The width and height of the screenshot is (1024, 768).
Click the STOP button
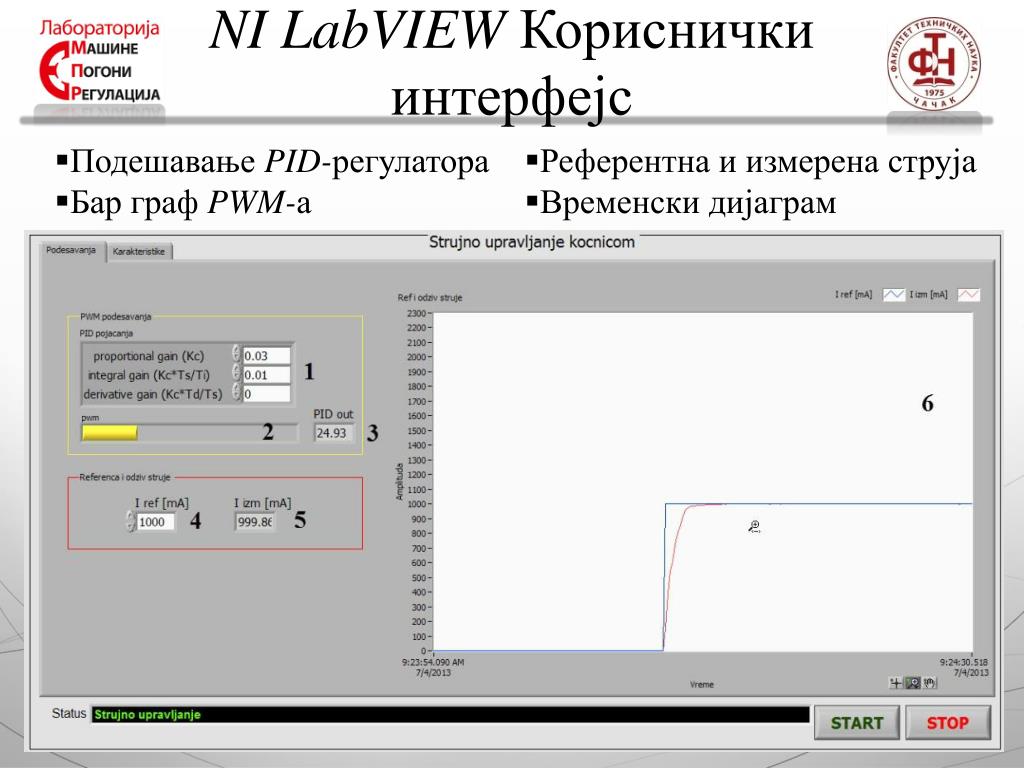(948, 723)
